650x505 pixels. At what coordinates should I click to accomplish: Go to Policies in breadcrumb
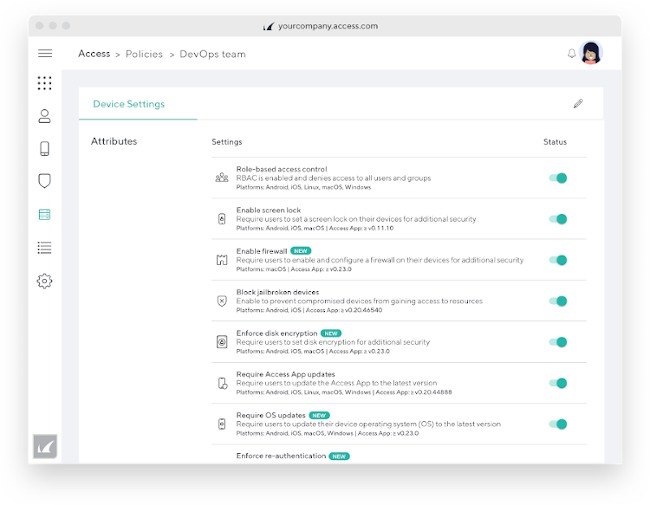(x=144, y=54)
